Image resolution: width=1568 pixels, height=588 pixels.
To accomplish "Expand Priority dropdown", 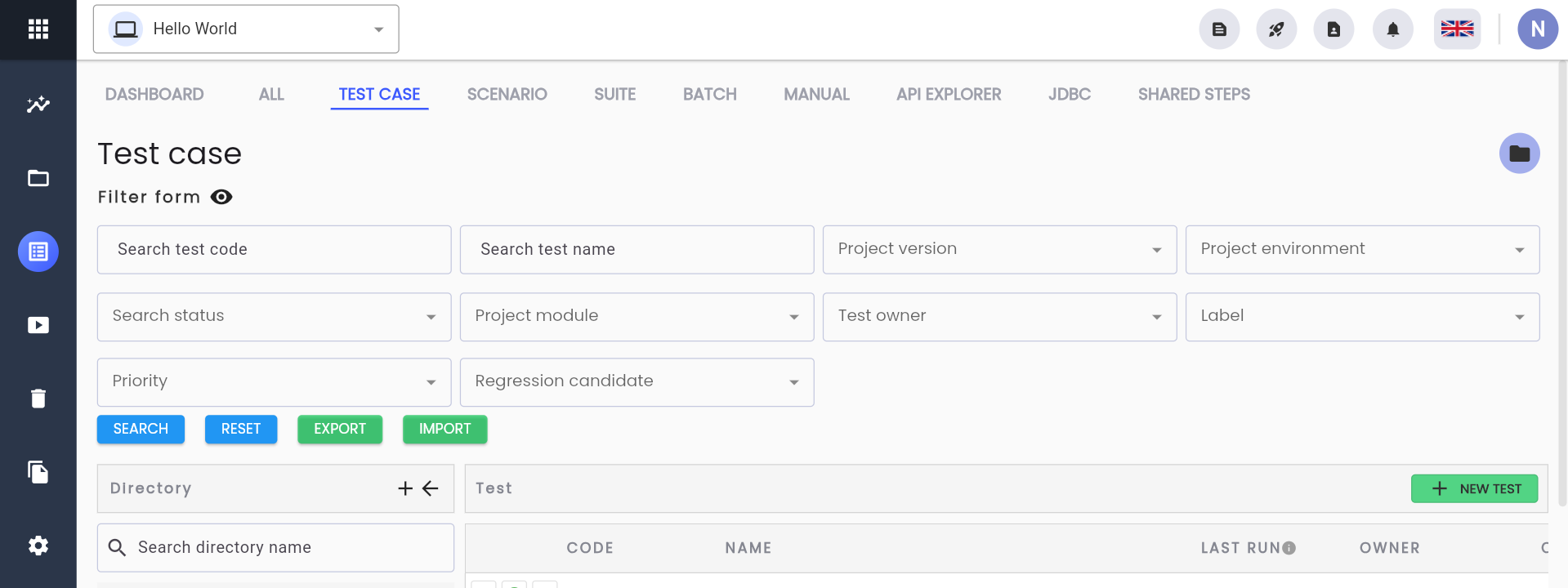I will [x=274, y=382].
